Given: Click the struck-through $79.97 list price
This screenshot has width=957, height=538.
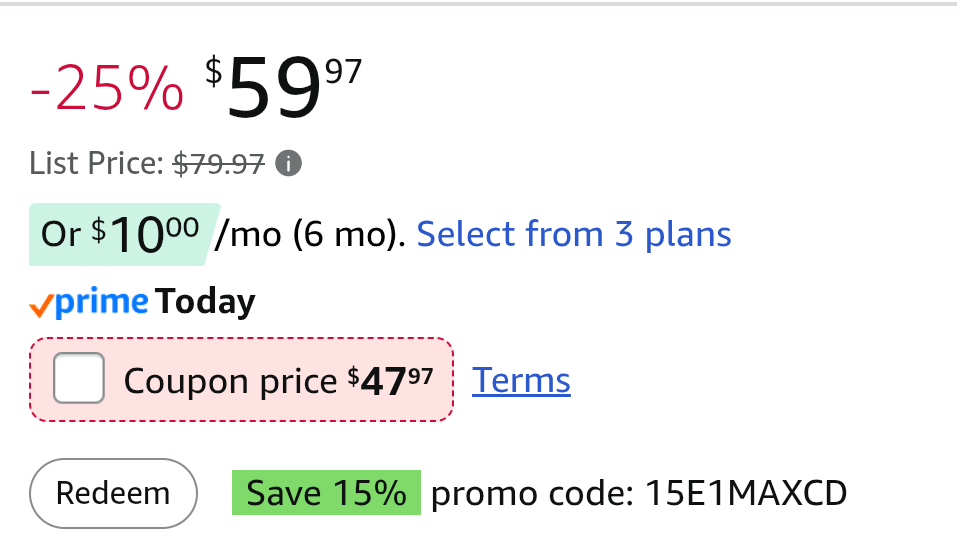Looking at the screenshot, I should [x=219, y=163].
